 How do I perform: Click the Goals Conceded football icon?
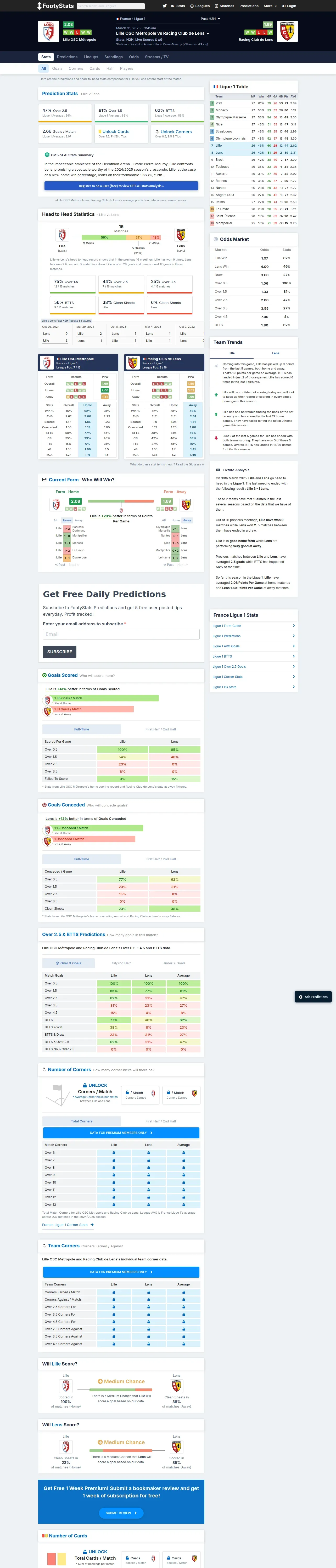click(x=44, y=805)
